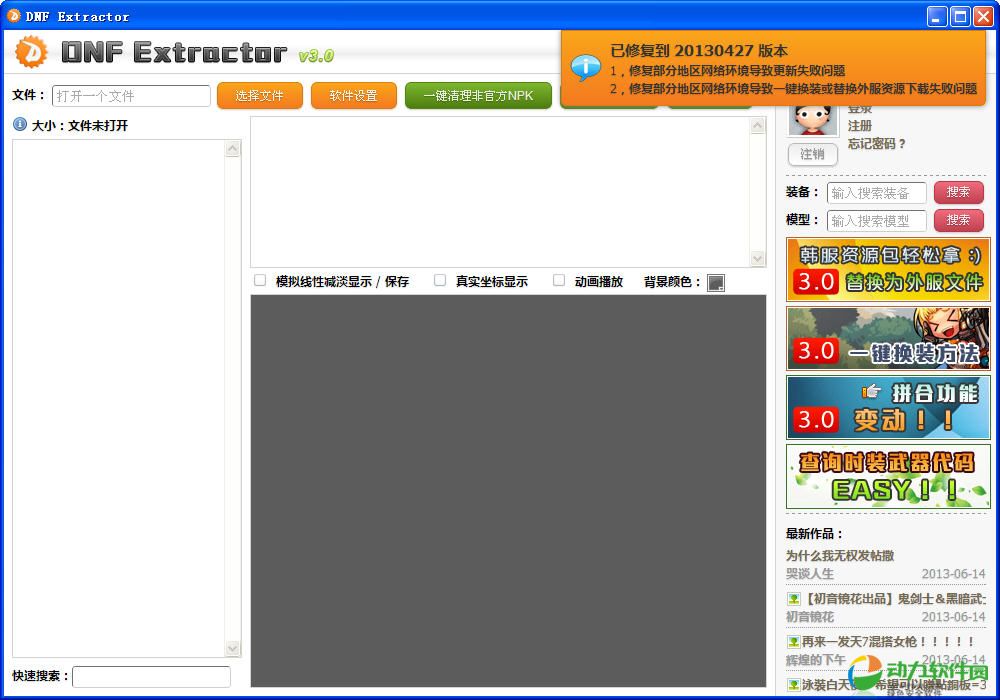Click down arrow of the top preview list scrollbar

757,258
